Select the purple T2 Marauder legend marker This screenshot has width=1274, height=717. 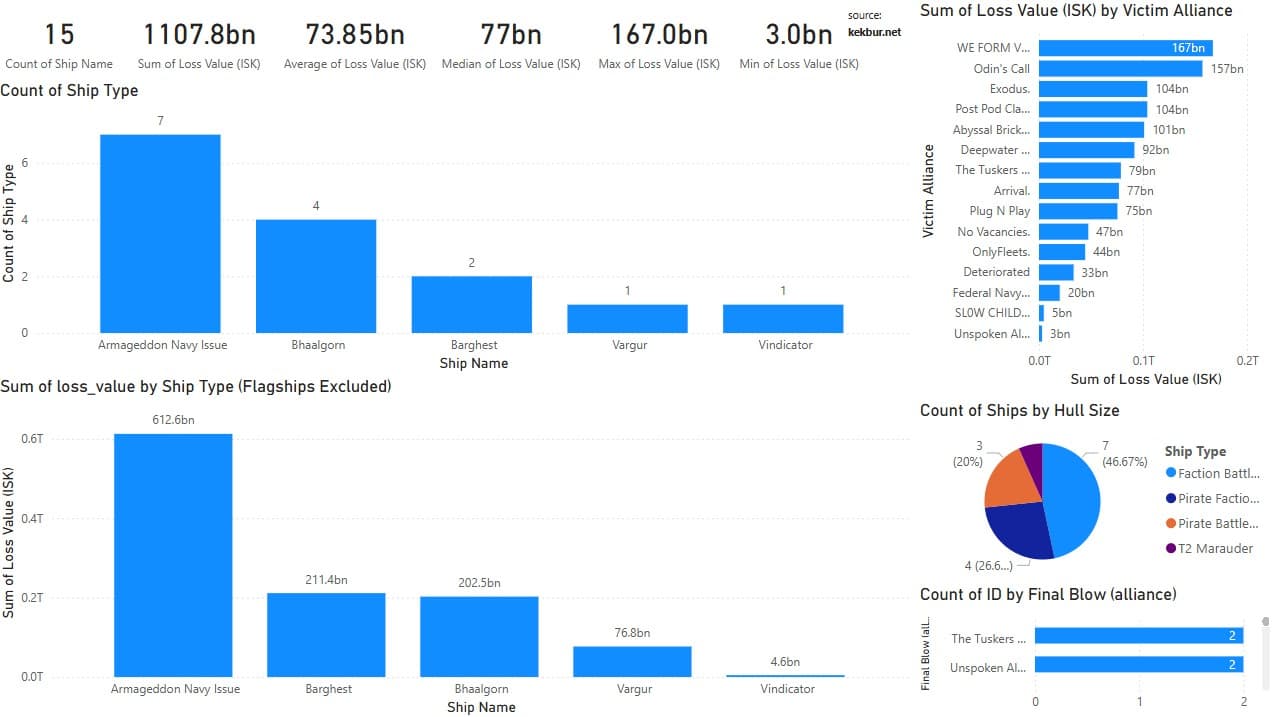1171,548
